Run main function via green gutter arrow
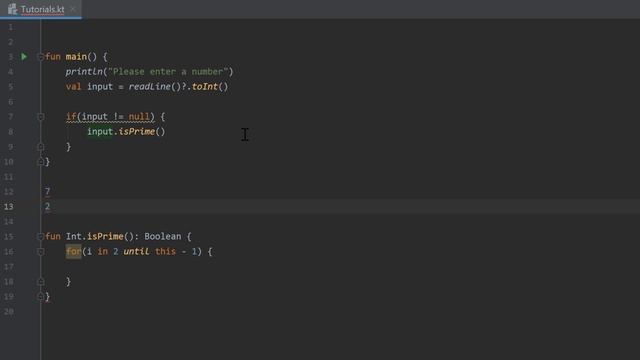Viewport: 640px width, 360px height. point(24,57)
